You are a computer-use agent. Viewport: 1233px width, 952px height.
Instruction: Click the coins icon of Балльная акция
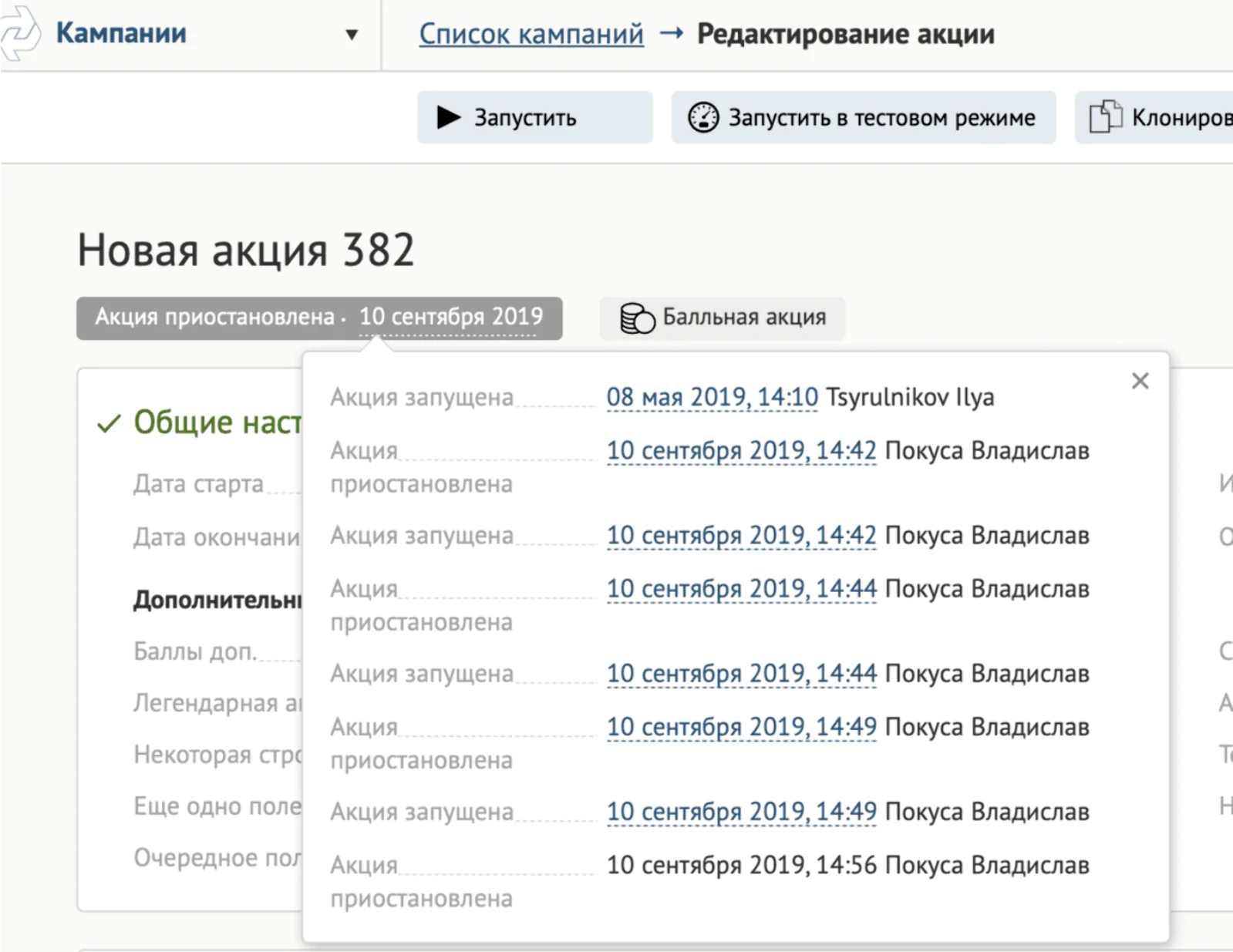tap(637, 318)
